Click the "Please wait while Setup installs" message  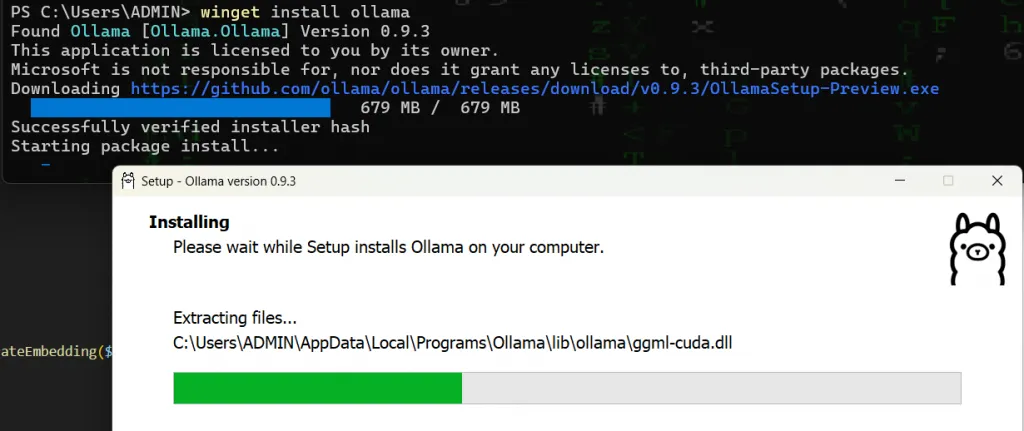[388, 246]
